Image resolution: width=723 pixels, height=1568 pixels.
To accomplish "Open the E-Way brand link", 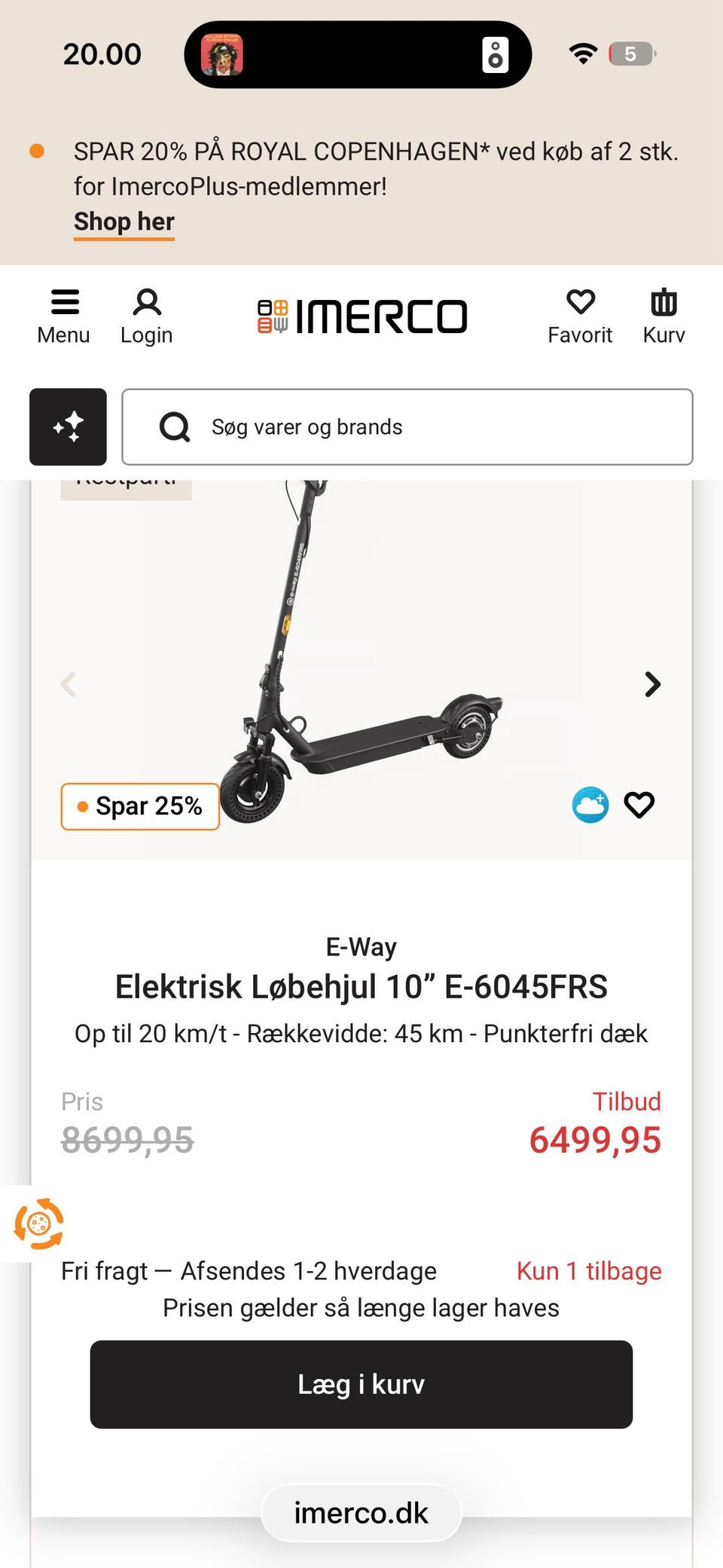I will [361, 946].
